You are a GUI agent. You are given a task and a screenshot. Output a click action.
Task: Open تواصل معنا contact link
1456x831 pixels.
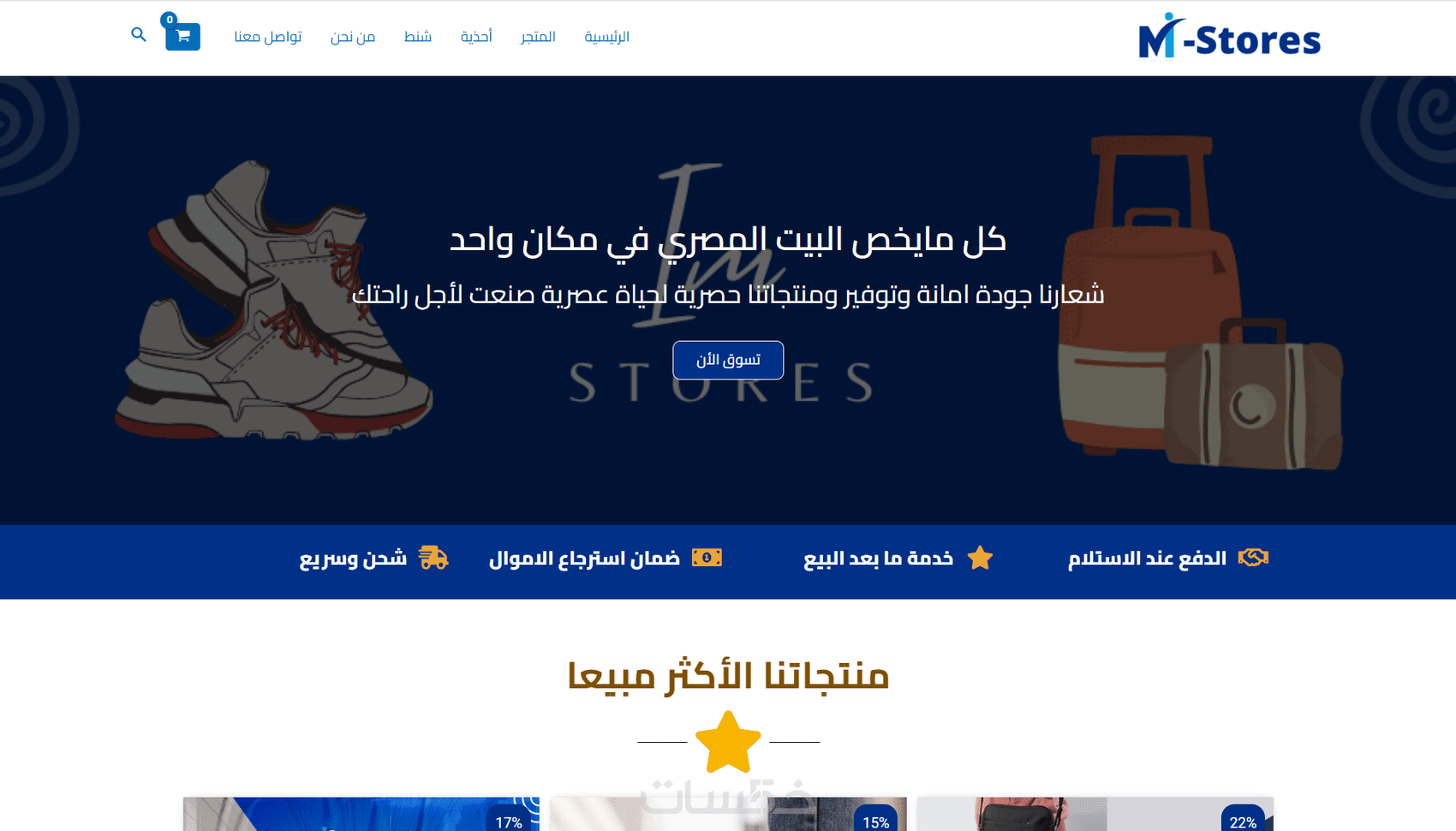click(268, 37)
